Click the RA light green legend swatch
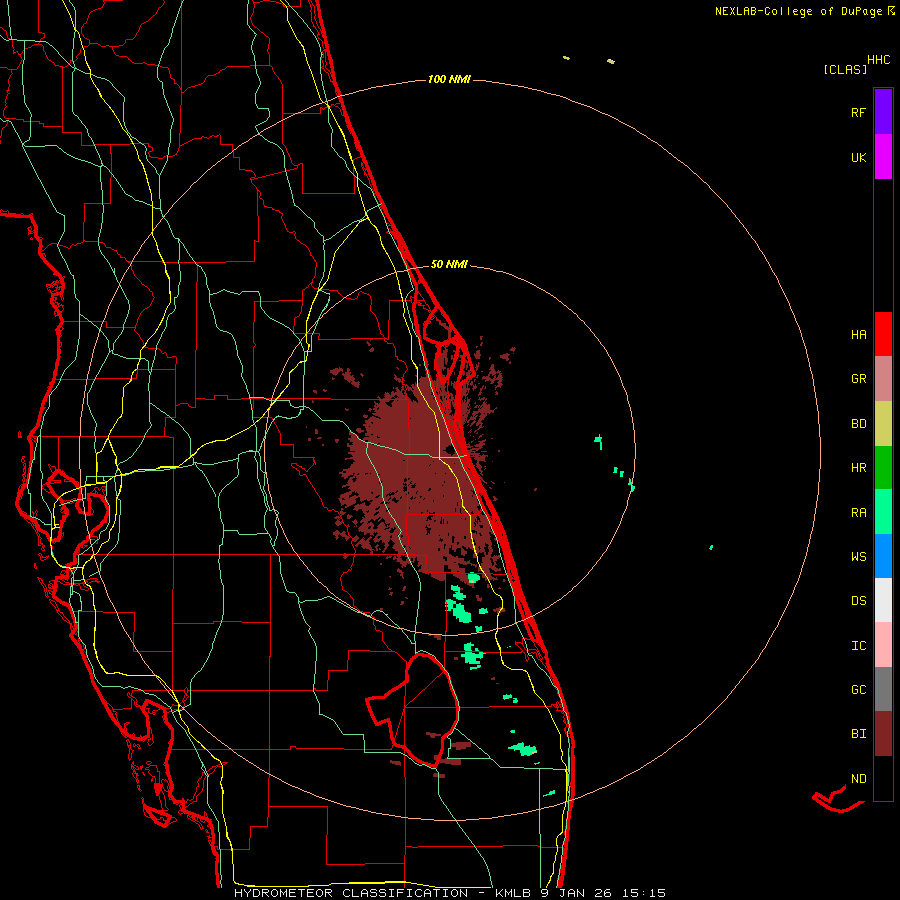 [x=883, y=512]
